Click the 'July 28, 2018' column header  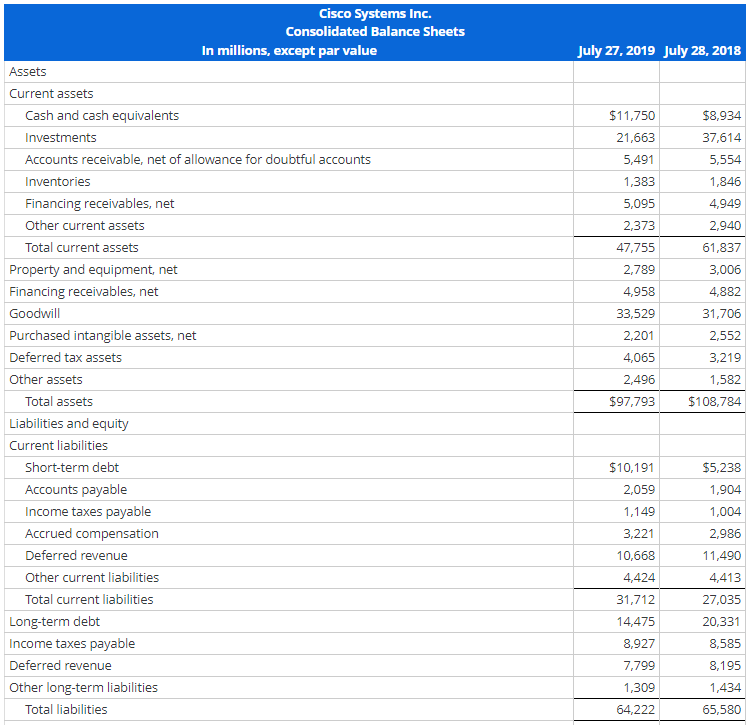[702, 51]
